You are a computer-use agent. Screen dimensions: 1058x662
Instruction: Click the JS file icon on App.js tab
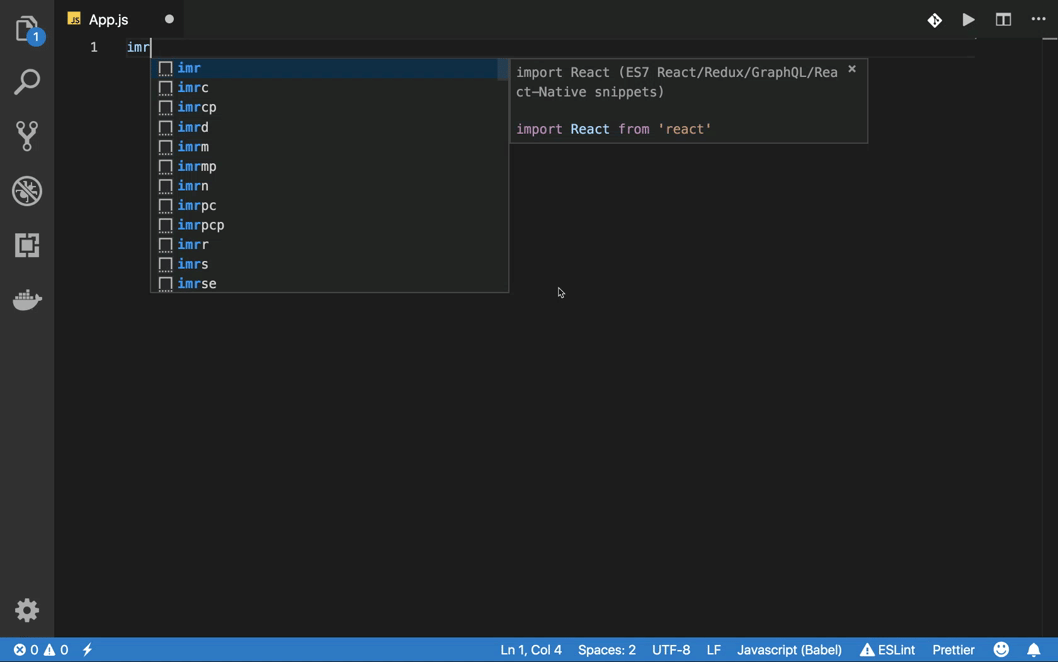[x=74, y=19]
